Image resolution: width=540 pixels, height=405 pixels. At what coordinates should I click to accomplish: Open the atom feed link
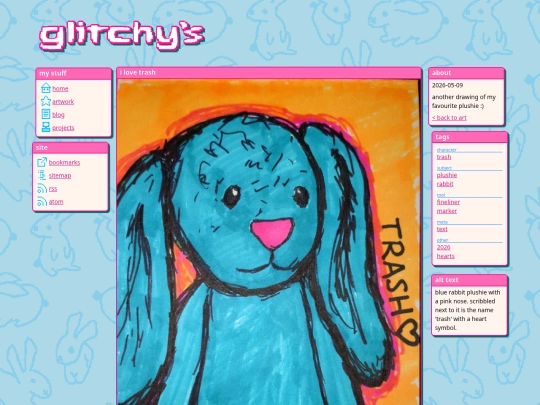pos(56,202)
